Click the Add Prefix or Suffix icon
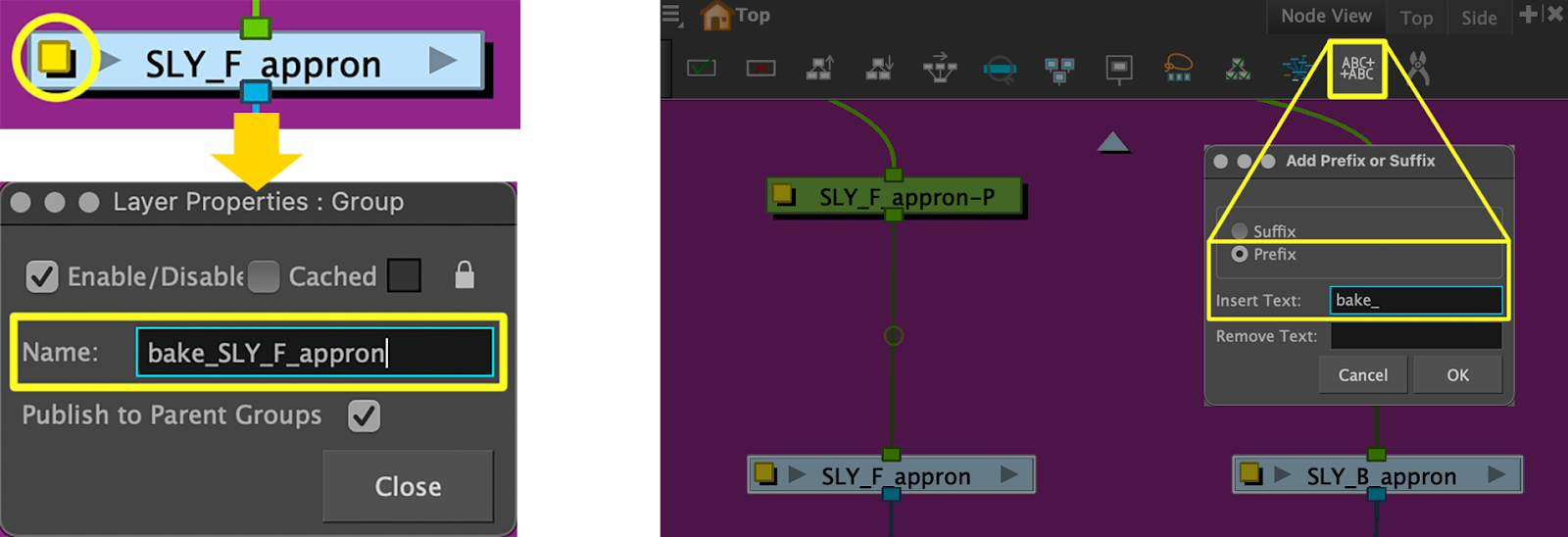1568x537 pixels. point(1357,69)
